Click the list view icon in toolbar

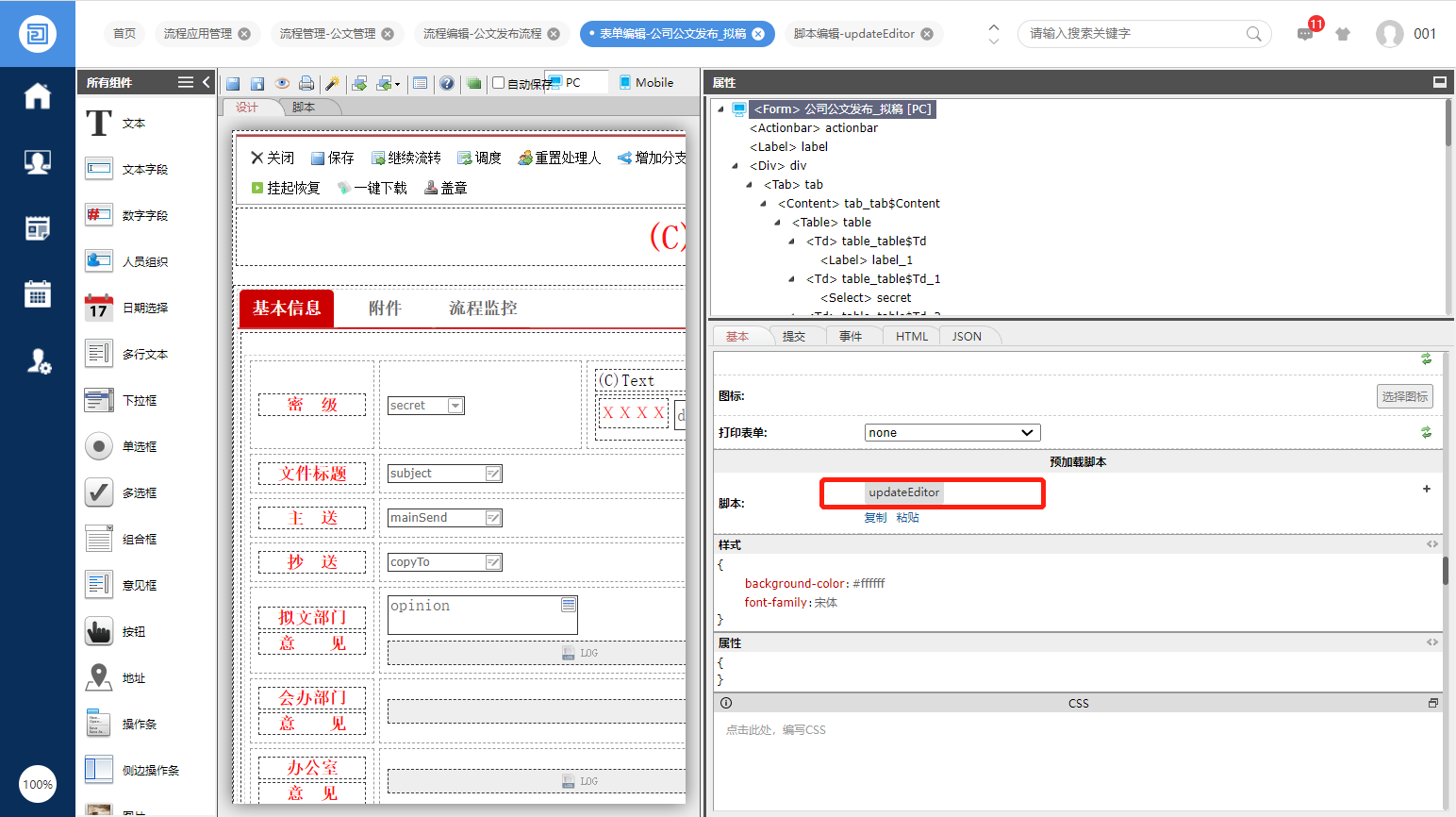pyautogui.click(x=421, y=83)
